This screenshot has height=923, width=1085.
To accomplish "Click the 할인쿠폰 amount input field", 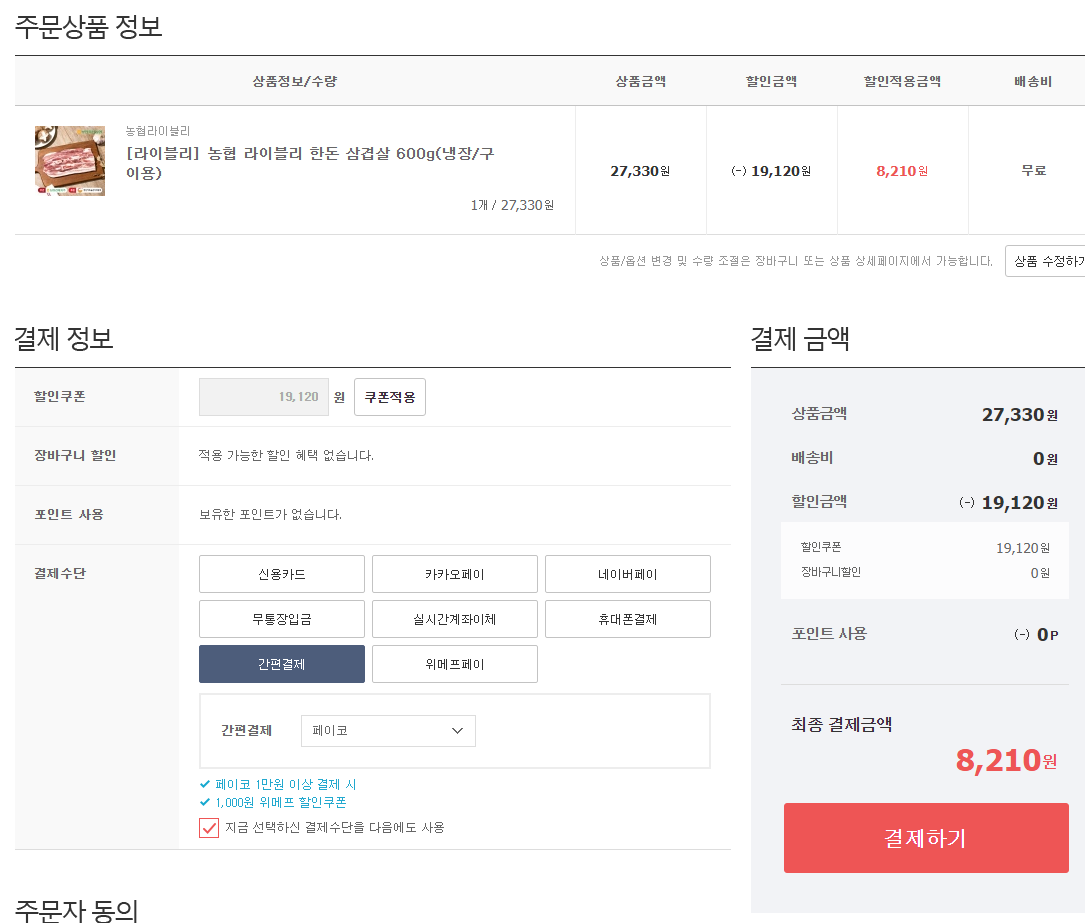I will (x=264, y=397).
